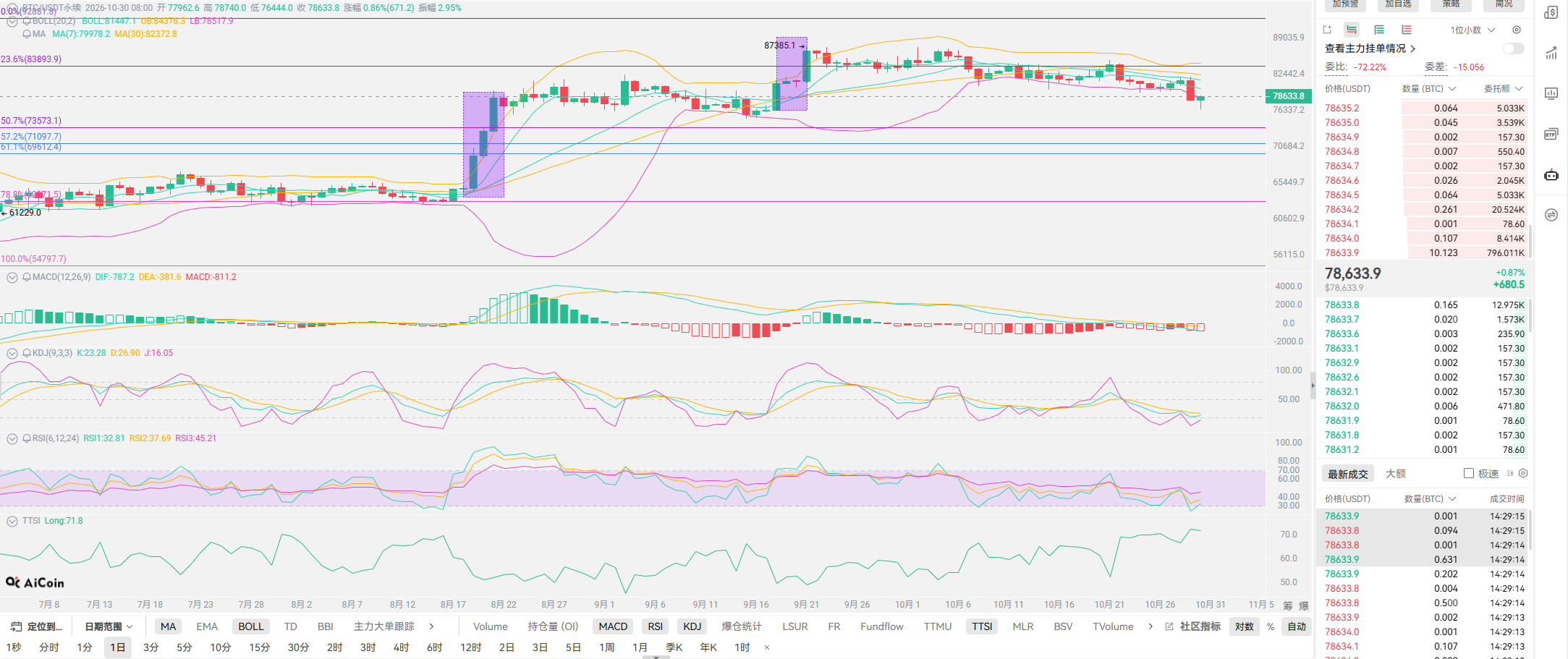1568x659 pixels.
Task: Collapse the KDJ indicator panel chevron
Action: click(12, 353)
